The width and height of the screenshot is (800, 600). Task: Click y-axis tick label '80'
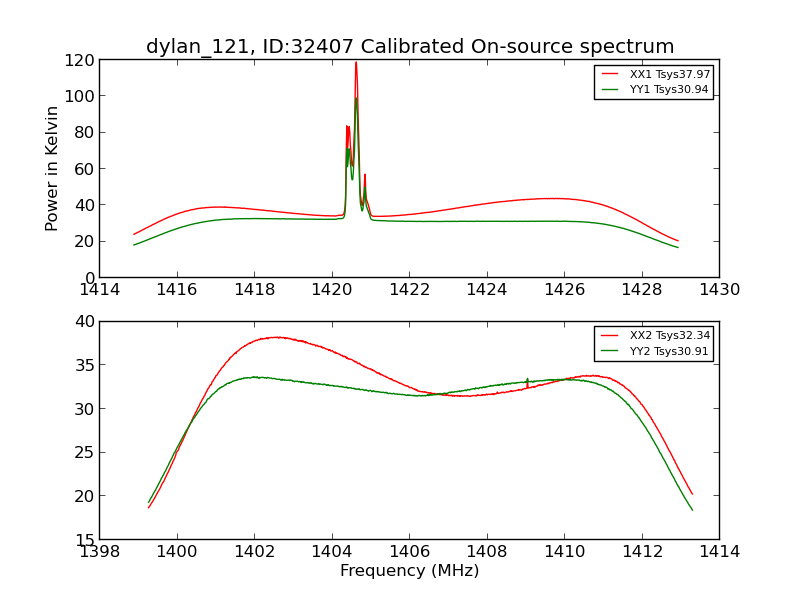coord(85,132)
